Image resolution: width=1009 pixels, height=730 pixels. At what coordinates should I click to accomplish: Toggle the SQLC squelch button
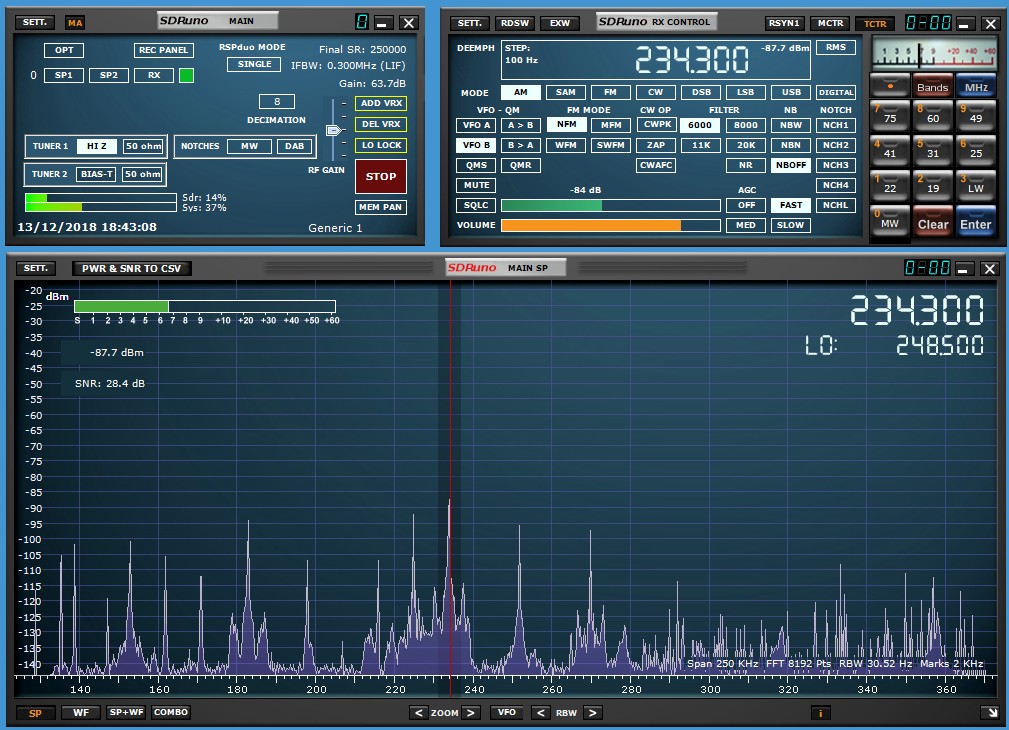[x=476, y=205]
